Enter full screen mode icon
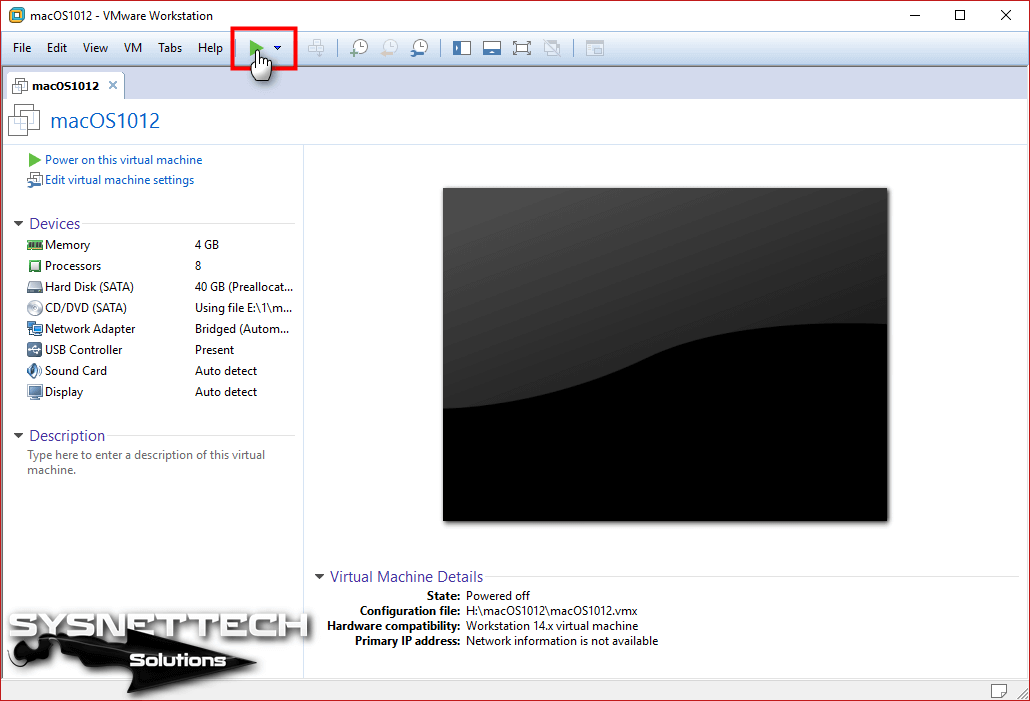Image resolution: width=1030 pixels, height=701 pixels. [522, 48]
